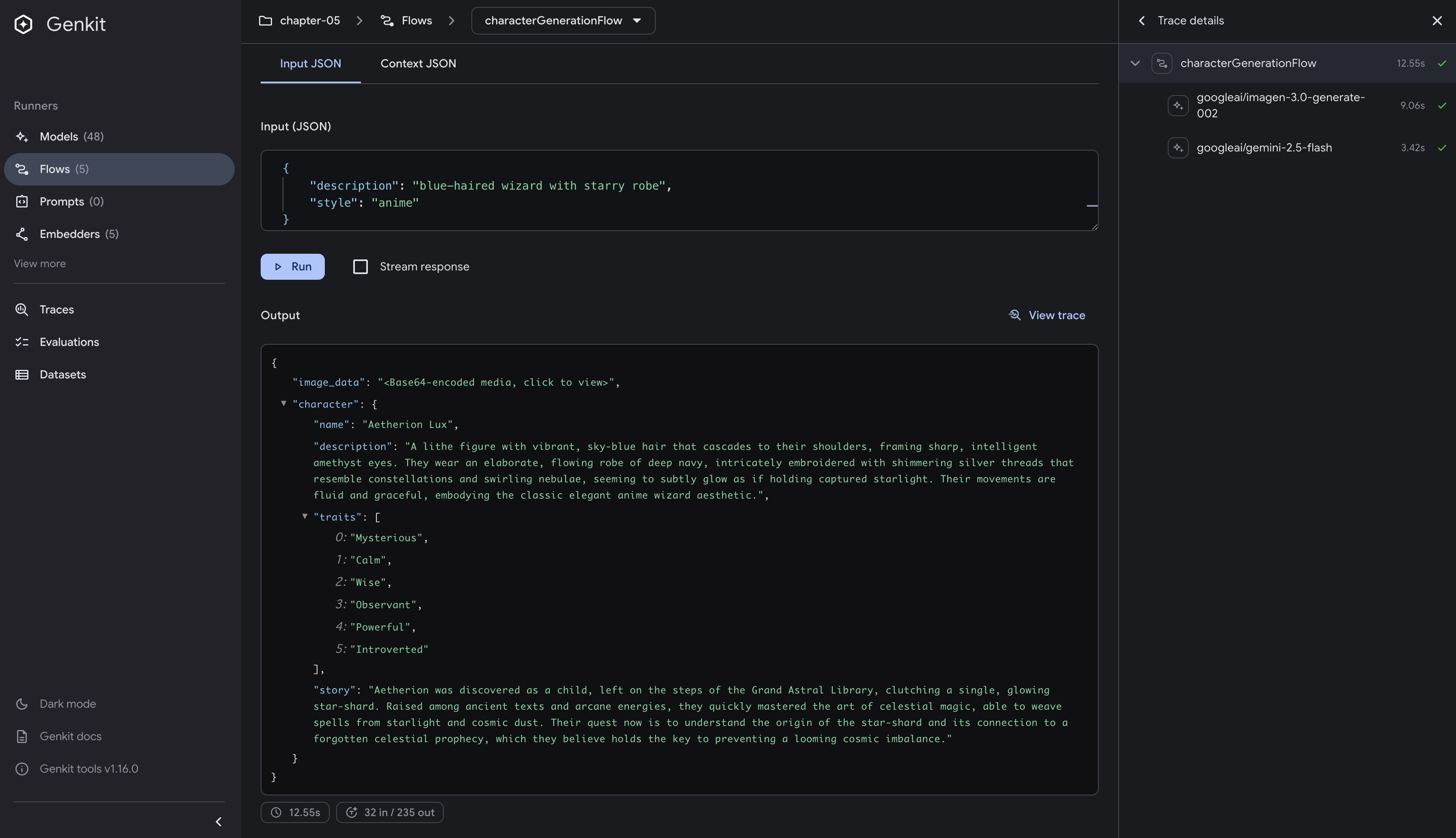
Task: Click View more under Runners
Action: (40, 263)
